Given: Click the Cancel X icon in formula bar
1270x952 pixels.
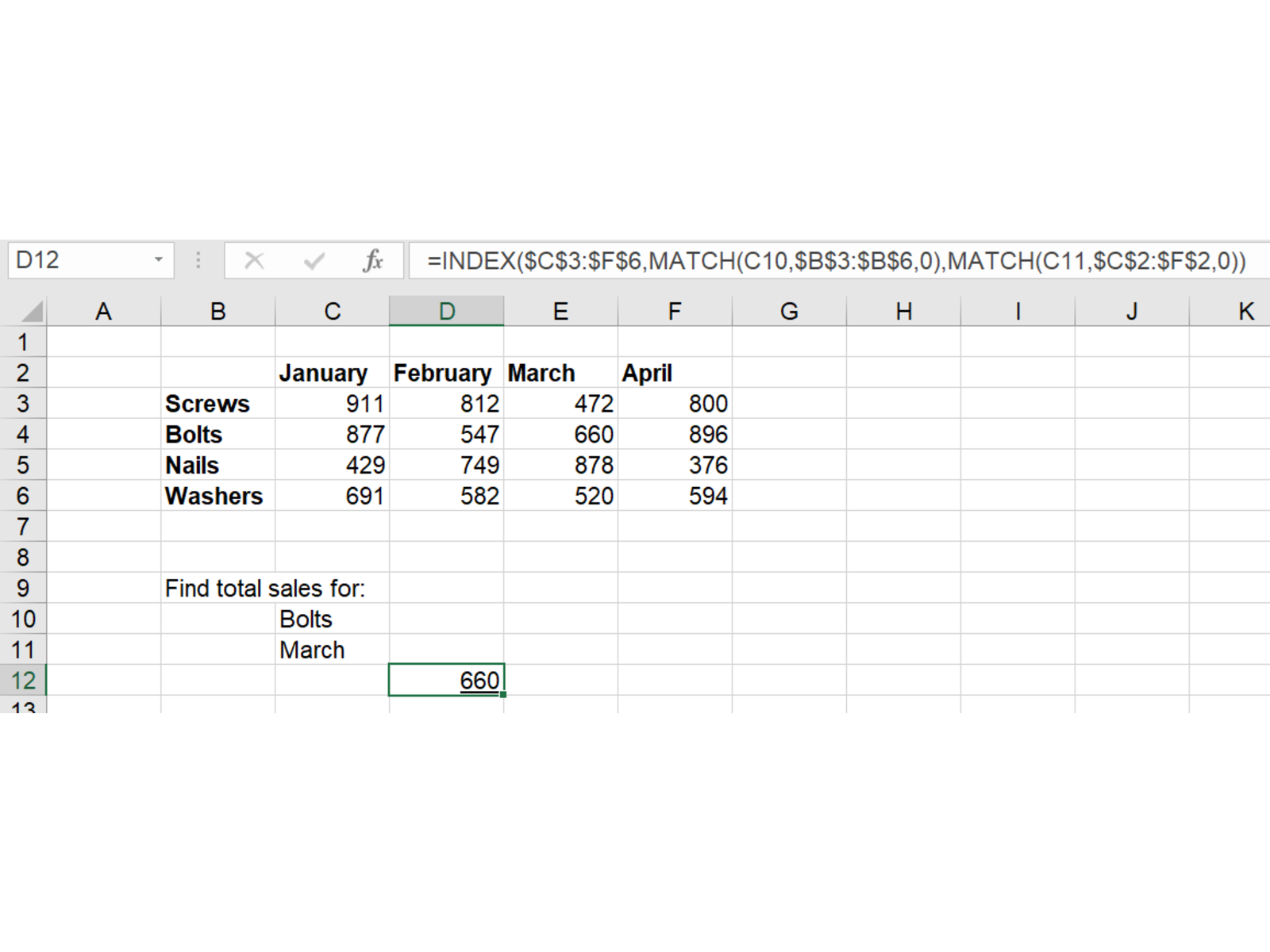Looking at the screenshot, I should (x=254, y=260).
